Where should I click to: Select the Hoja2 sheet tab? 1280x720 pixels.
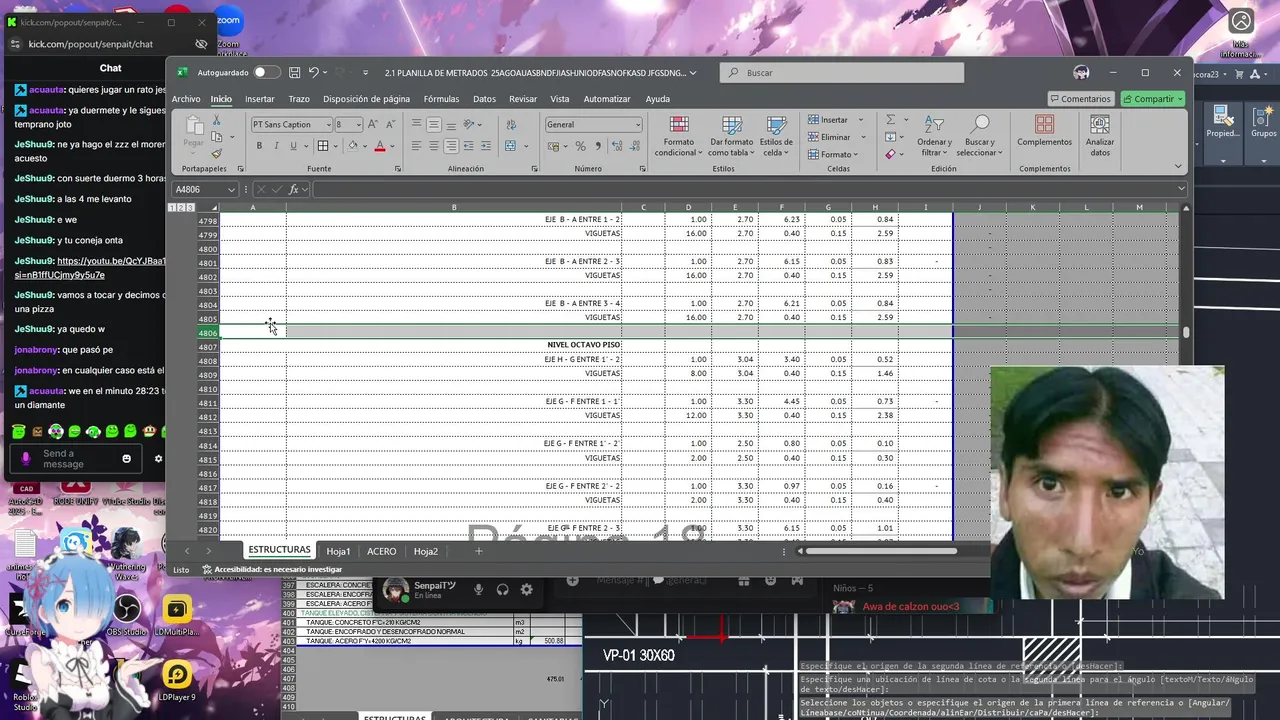tap(426, 551)
